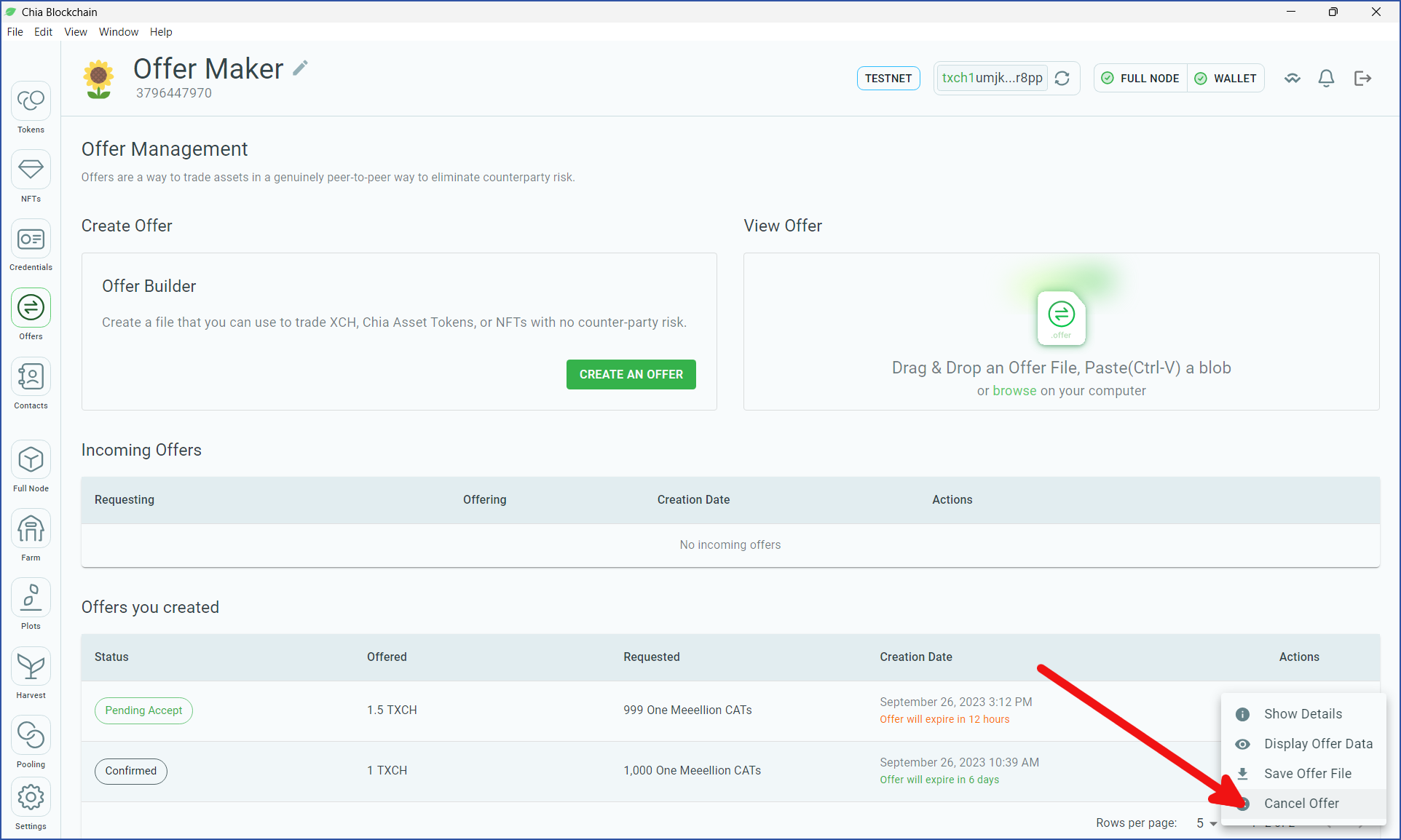Open the NFTs sidebar section

pyautogui.click(x=31, y=176)
